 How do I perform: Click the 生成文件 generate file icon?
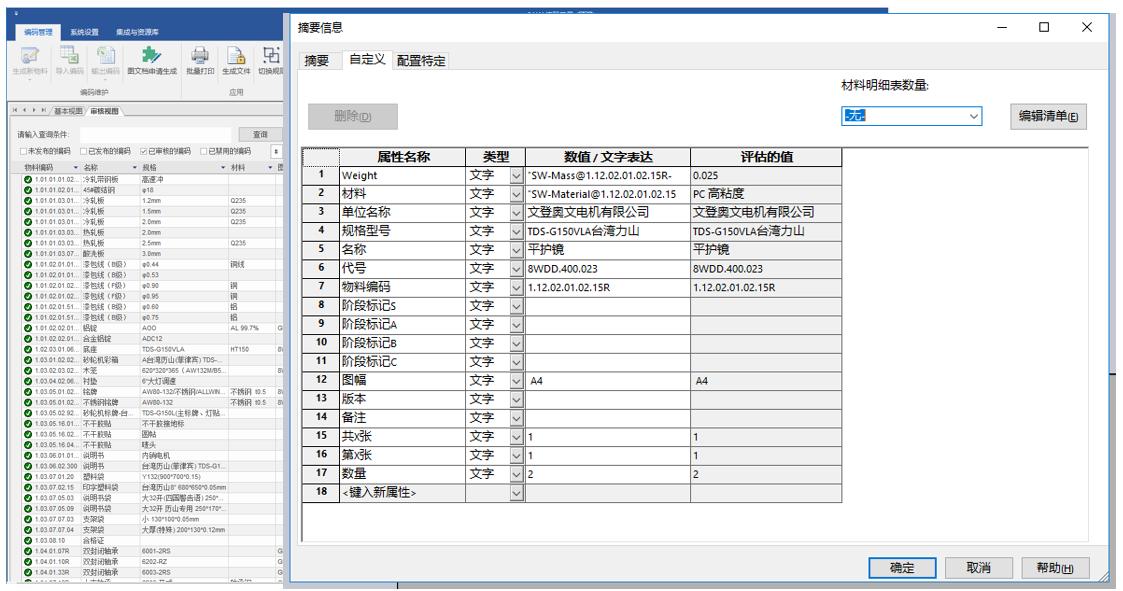click(234, 56)
